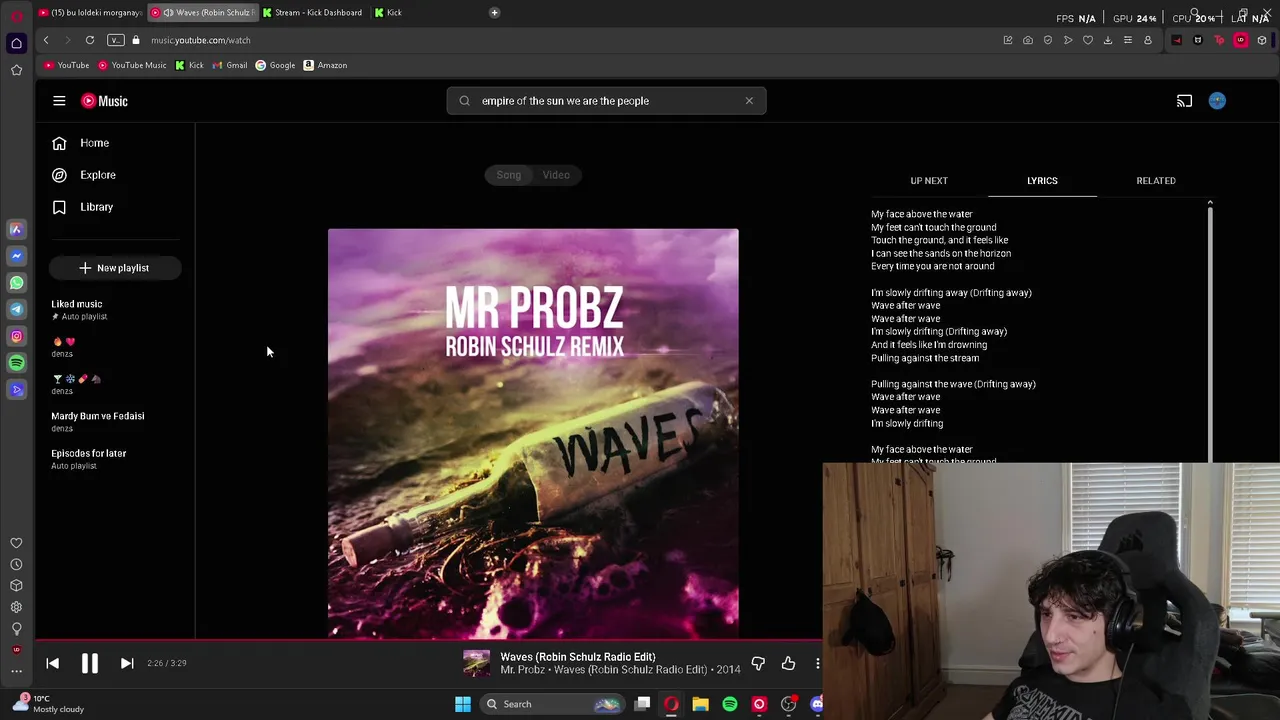The image size is (1280, 720).
Task: Open Telegram in the Opera sidebar
Action: pyautogui.click(x=16, y=310)
